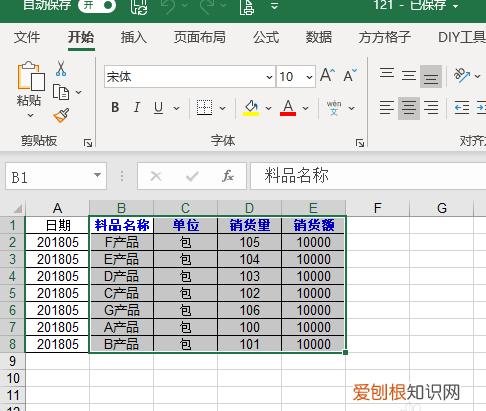Image resolution: width=486 pixels, height=411 pixels.
Task: Open Font dialog launcher in 字体 group
Action: (x=360, y=143)
